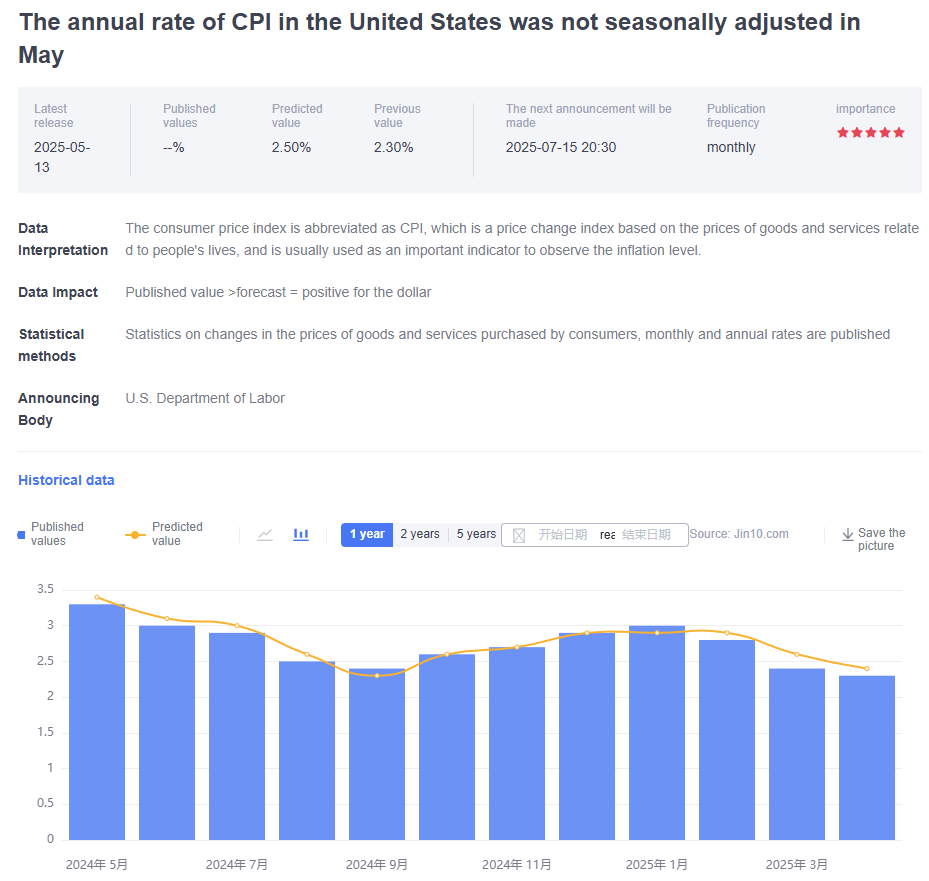Select the 1 year range tab
Viewport: 929px width, 881px height.
367,534
